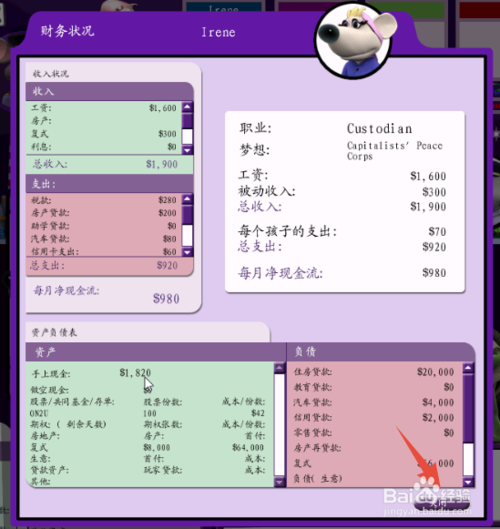Click the 房产贷款 $200 expense row
Viewport: 500px width, 529px height.
click(x=104, y=213)
